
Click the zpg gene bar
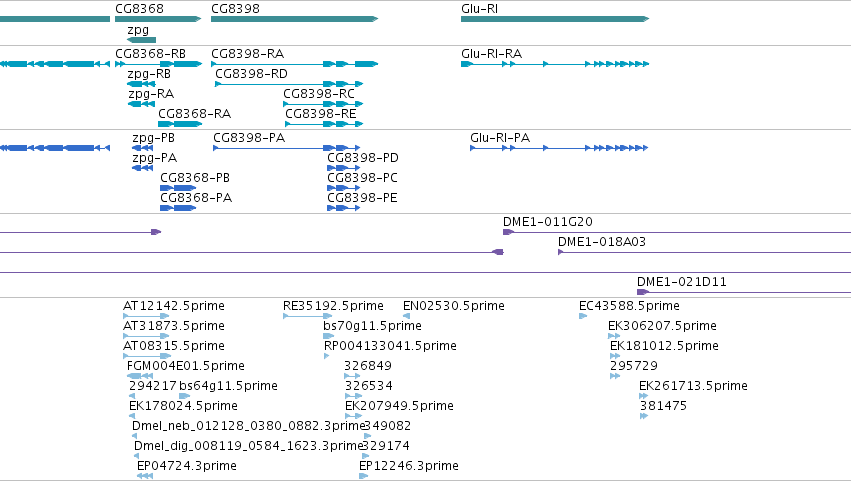[141, 40]
